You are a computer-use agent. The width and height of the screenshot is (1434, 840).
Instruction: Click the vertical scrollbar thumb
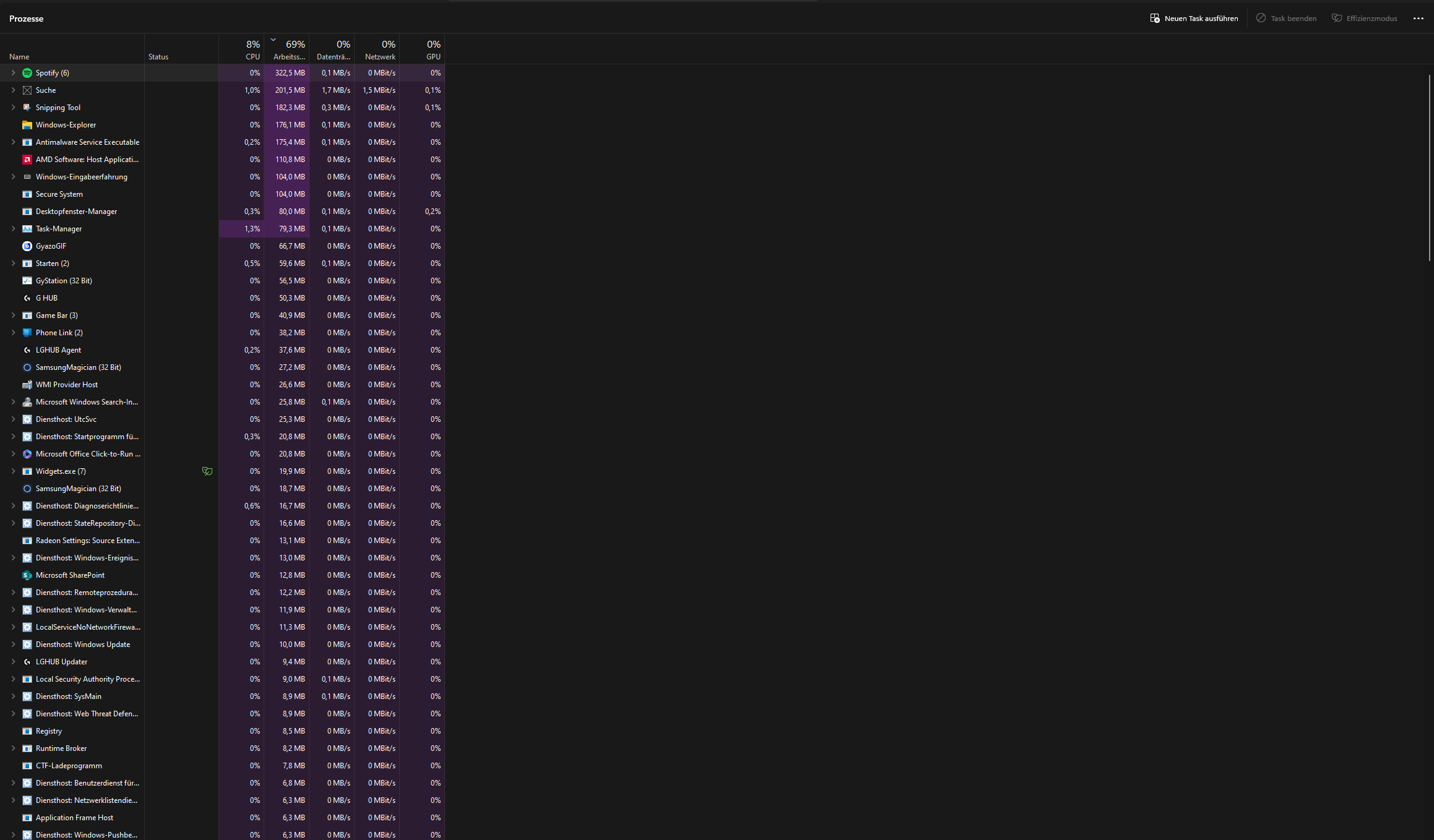tap(1430, 167)
